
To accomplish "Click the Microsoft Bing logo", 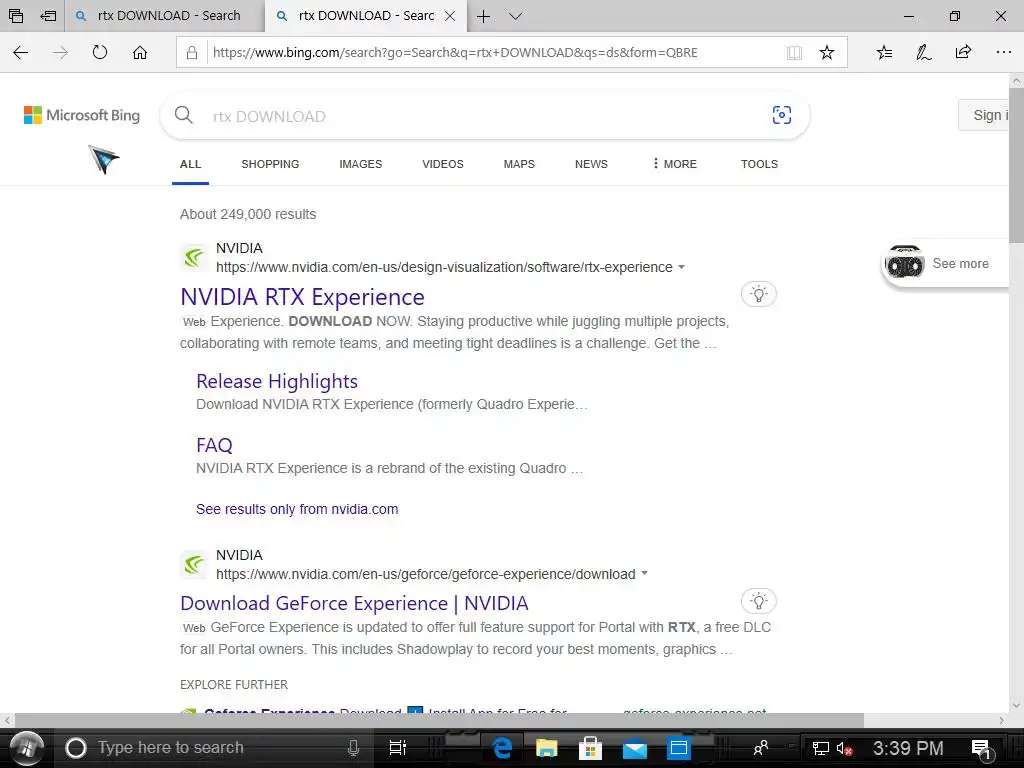I will click(x=82, y=115).
